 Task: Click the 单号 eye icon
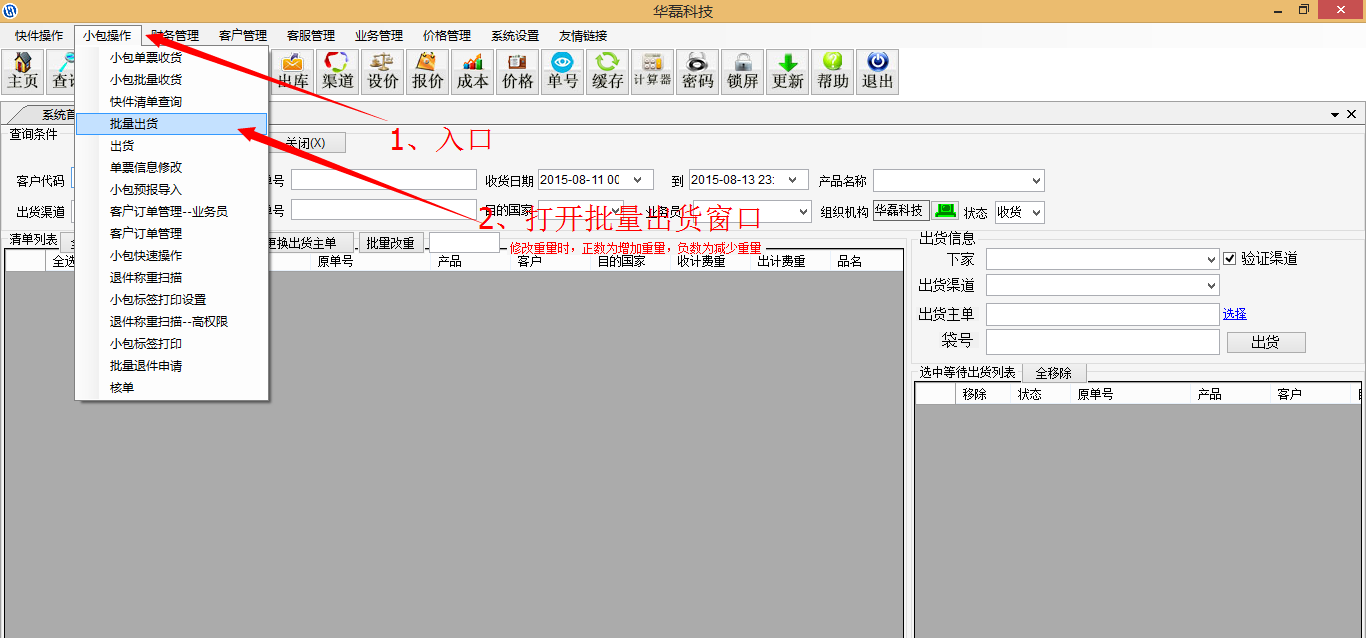562,72
